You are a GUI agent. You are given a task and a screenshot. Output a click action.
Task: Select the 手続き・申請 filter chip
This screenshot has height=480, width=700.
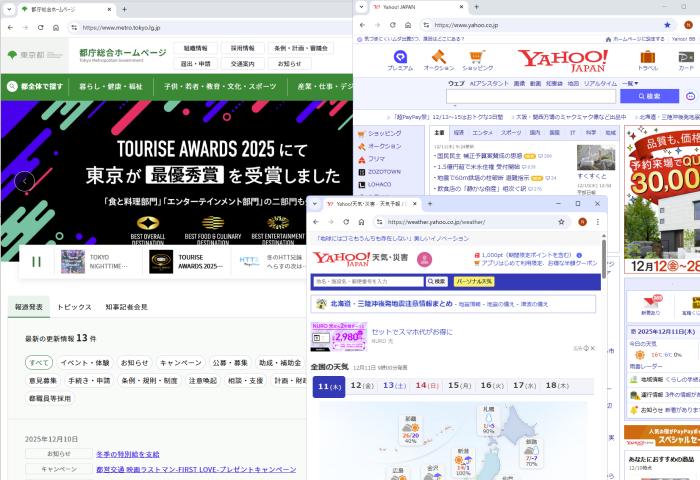90,380
